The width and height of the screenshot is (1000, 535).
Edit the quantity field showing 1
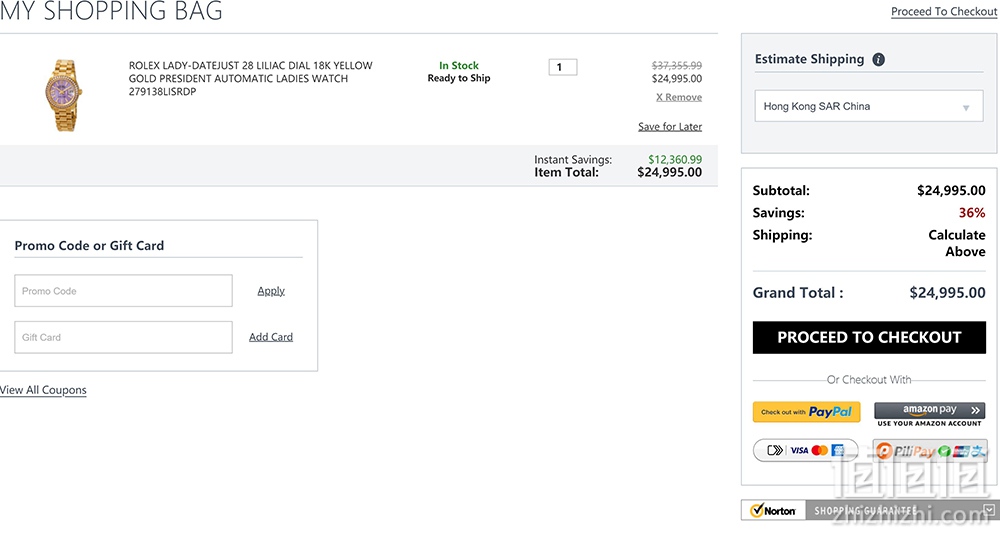coord(562,67)
